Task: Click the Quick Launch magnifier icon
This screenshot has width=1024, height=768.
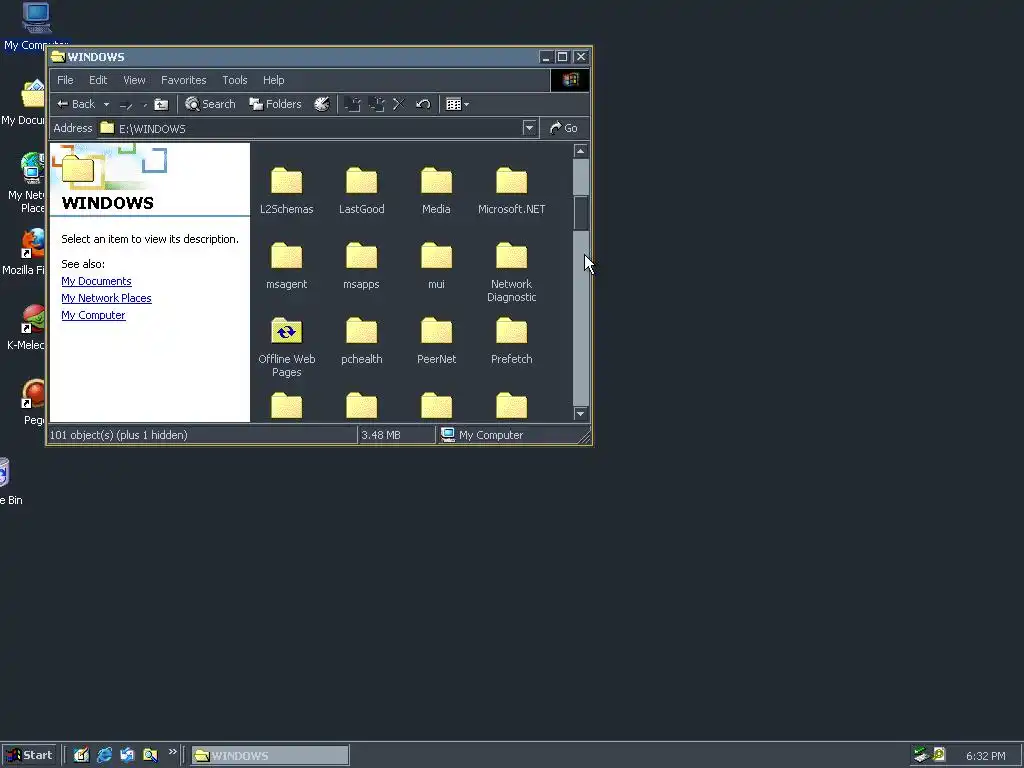Action: 150,755
